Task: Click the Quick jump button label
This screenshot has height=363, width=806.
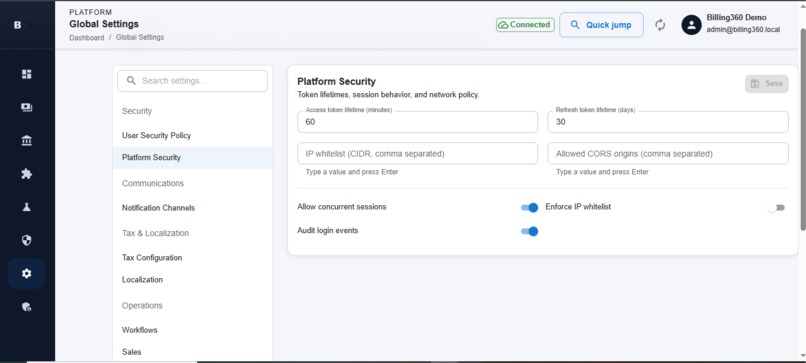Action: click(x=609, y=25)
